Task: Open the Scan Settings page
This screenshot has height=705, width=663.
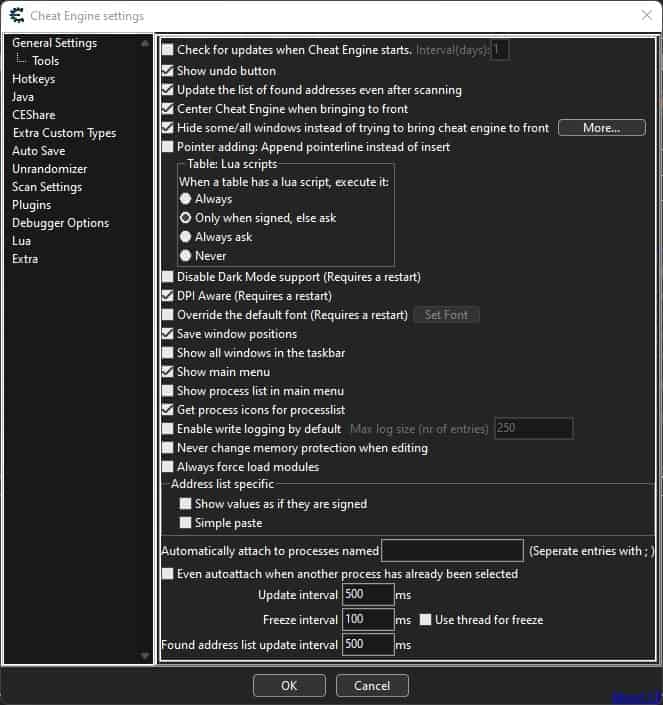Action: (47, 187)
